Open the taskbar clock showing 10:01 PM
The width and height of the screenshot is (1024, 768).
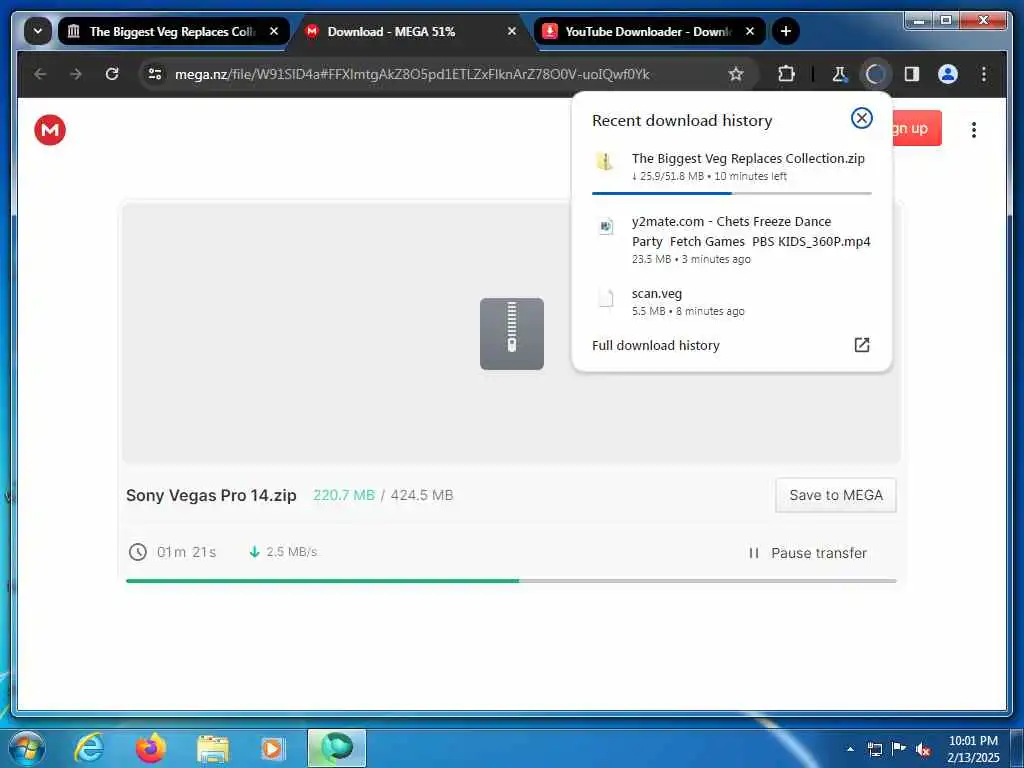[x=973, y=748]
